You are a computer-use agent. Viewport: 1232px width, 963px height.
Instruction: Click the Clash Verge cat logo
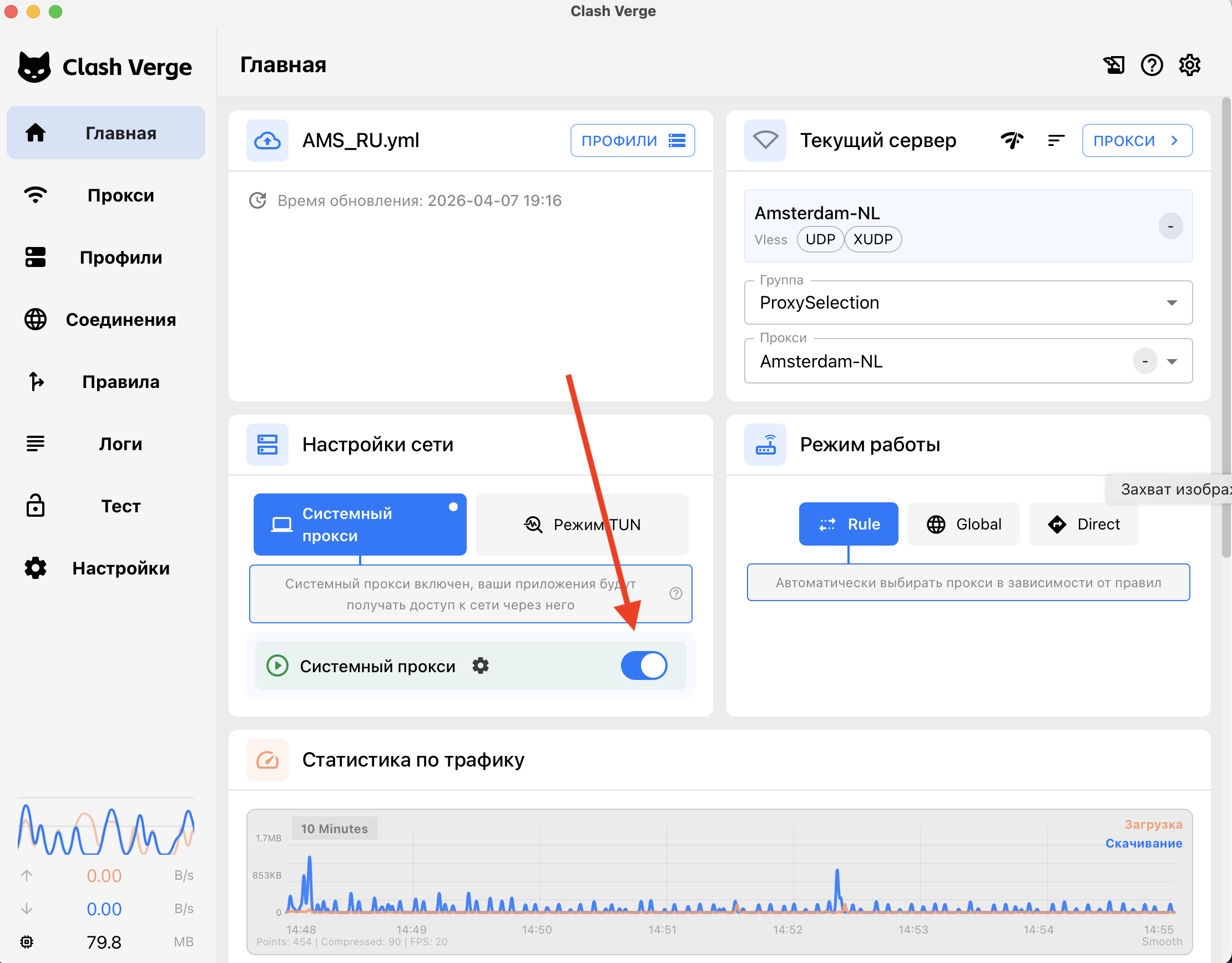tap(34, 67)
